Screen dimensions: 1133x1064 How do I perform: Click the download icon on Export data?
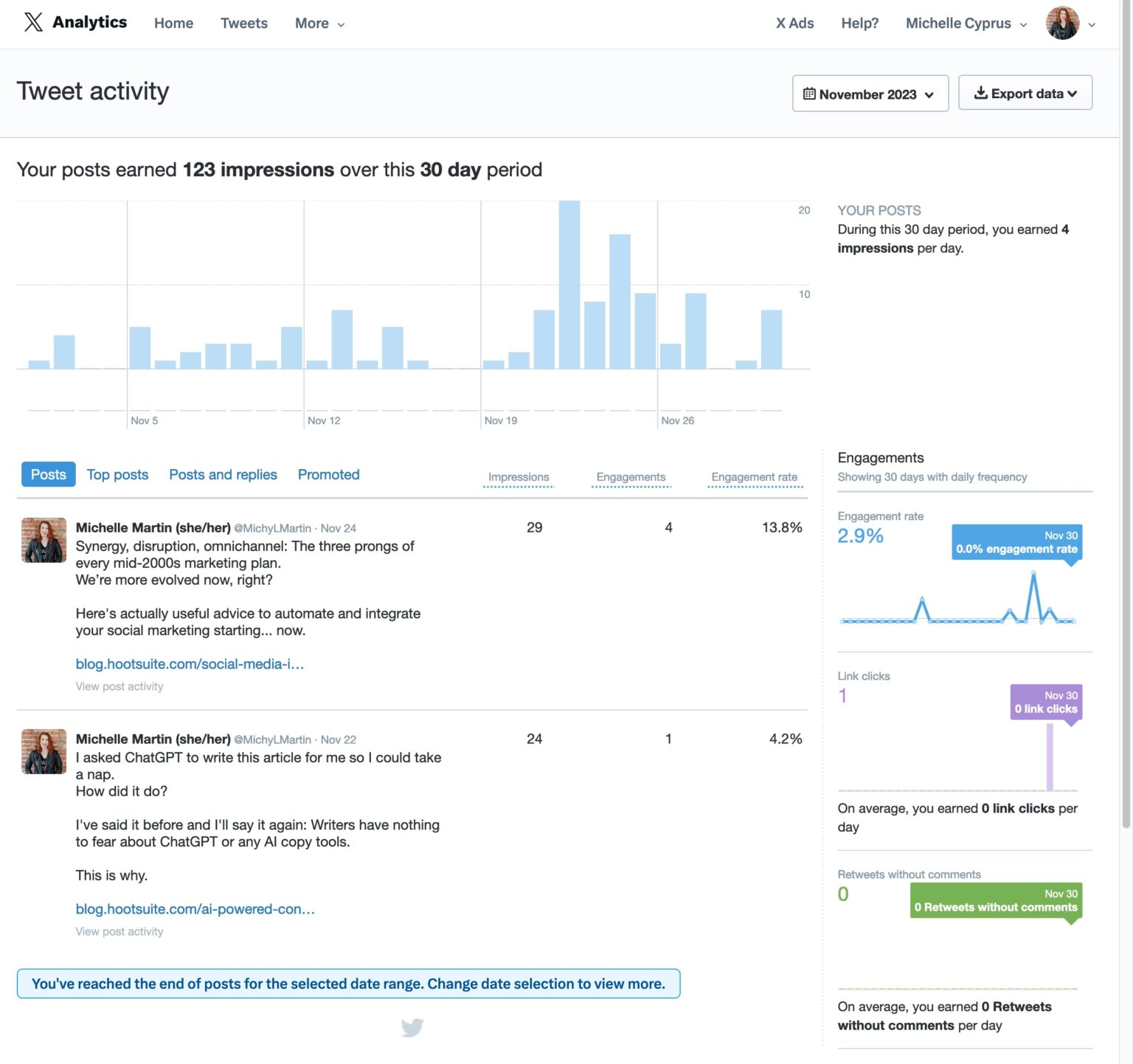tap(982, 93)
